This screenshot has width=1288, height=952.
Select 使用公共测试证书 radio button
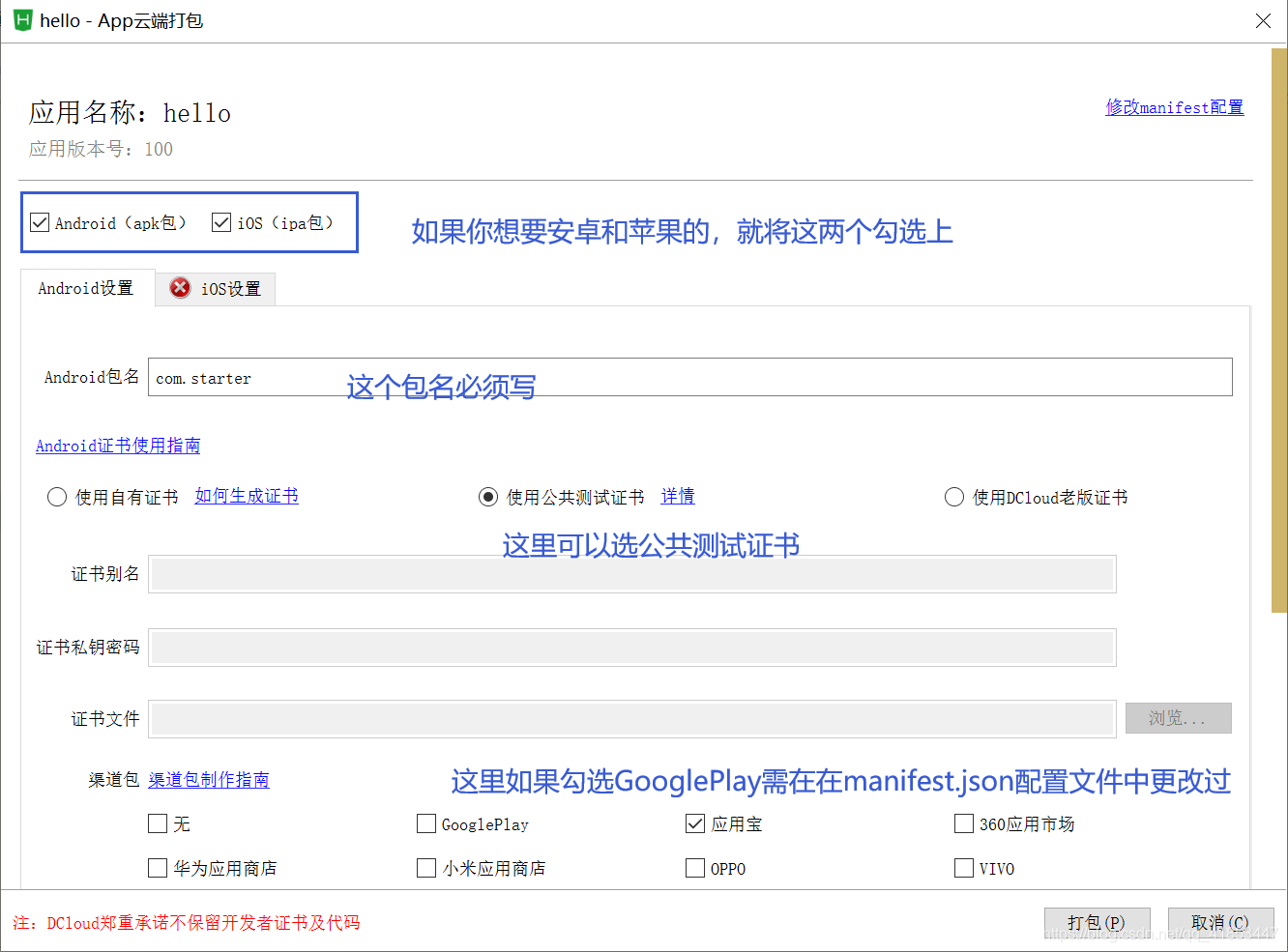pyautogui.click(x=488, y=497)
